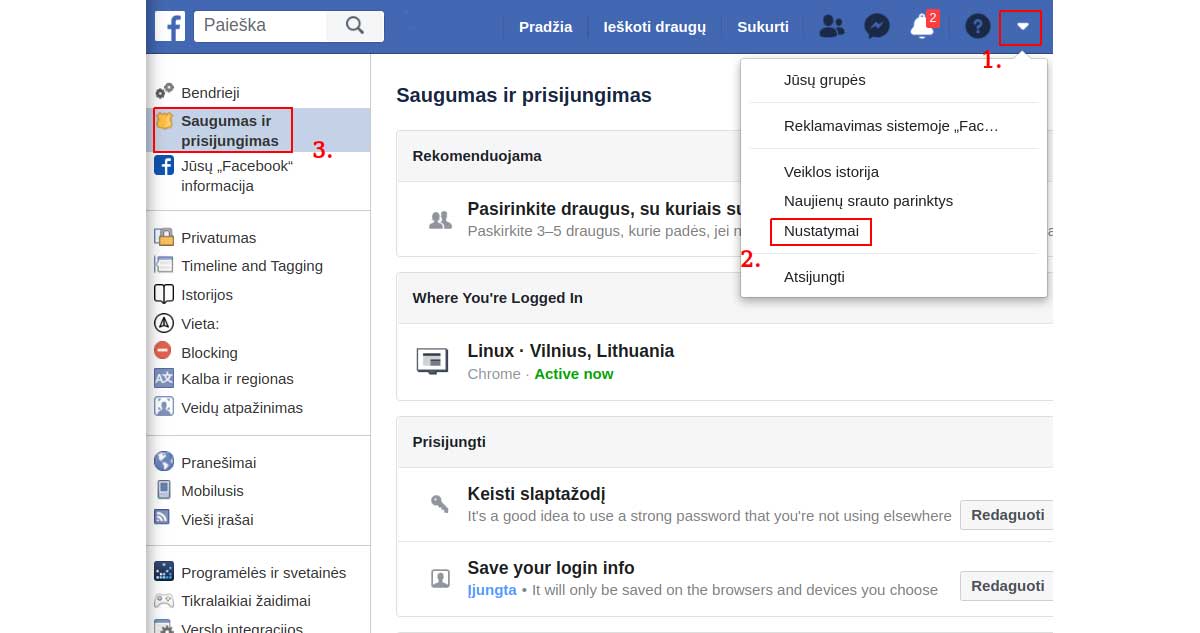The width and height of the screenshot is (1200, 633).
Task: Toggle the account dropdown arrow in top bar
Action: (x=1022, y=27)
